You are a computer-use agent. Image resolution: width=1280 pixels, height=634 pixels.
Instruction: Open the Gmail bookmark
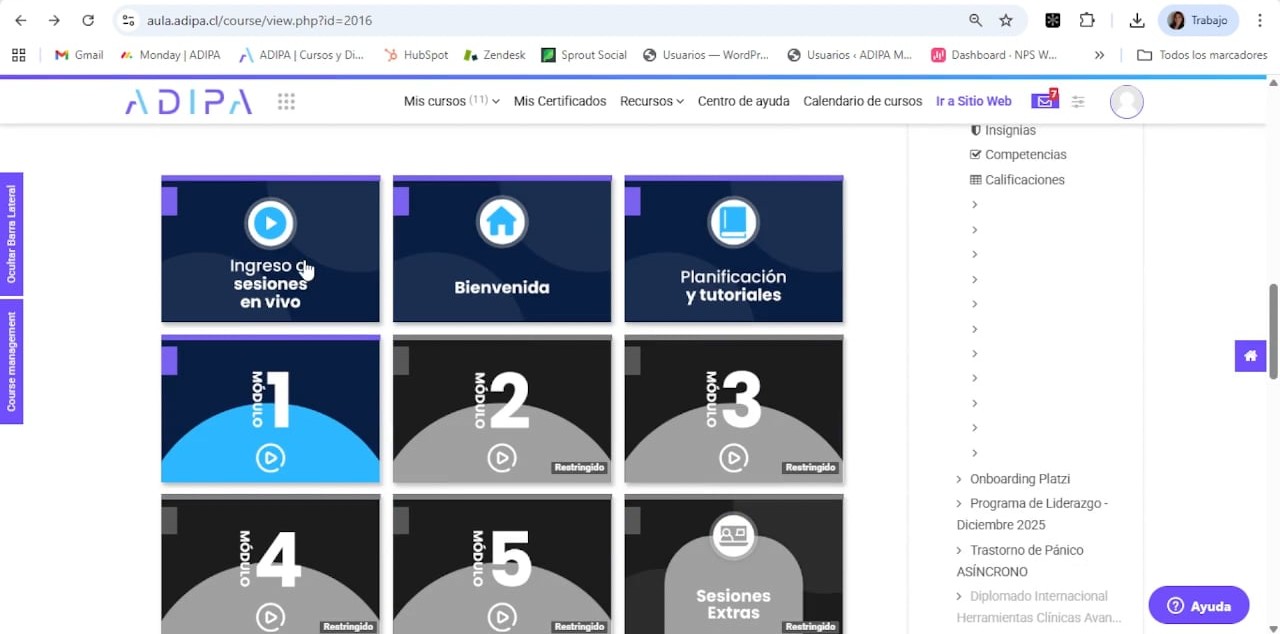tap(79, 55)
